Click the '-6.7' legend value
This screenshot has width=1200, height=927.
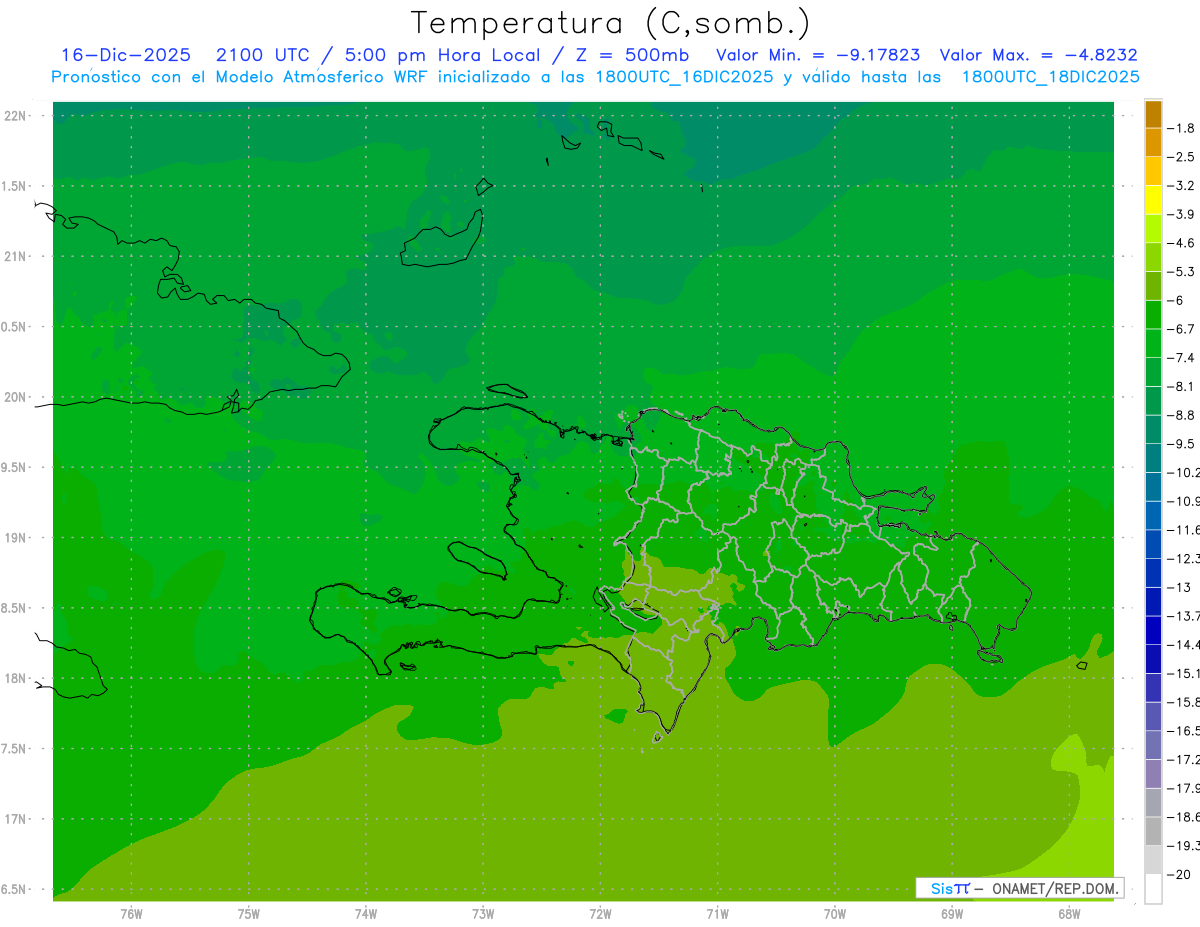(x=1181, y=329)
